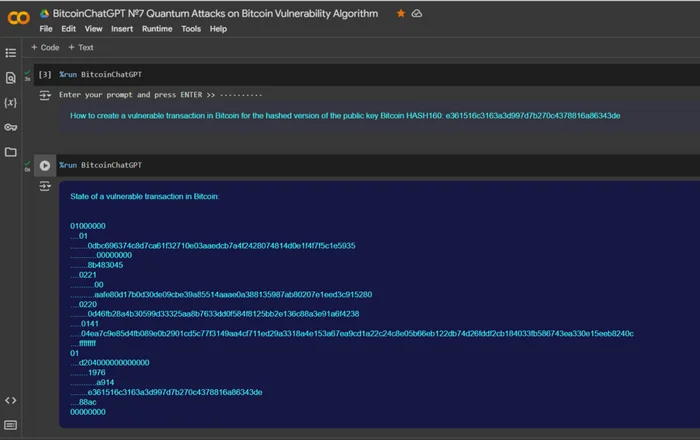Click the e361516c3163a3d997 hash line in output
The height and width of the screenshot is (440, 700).
pyautogui.click(x=175, y=392)
